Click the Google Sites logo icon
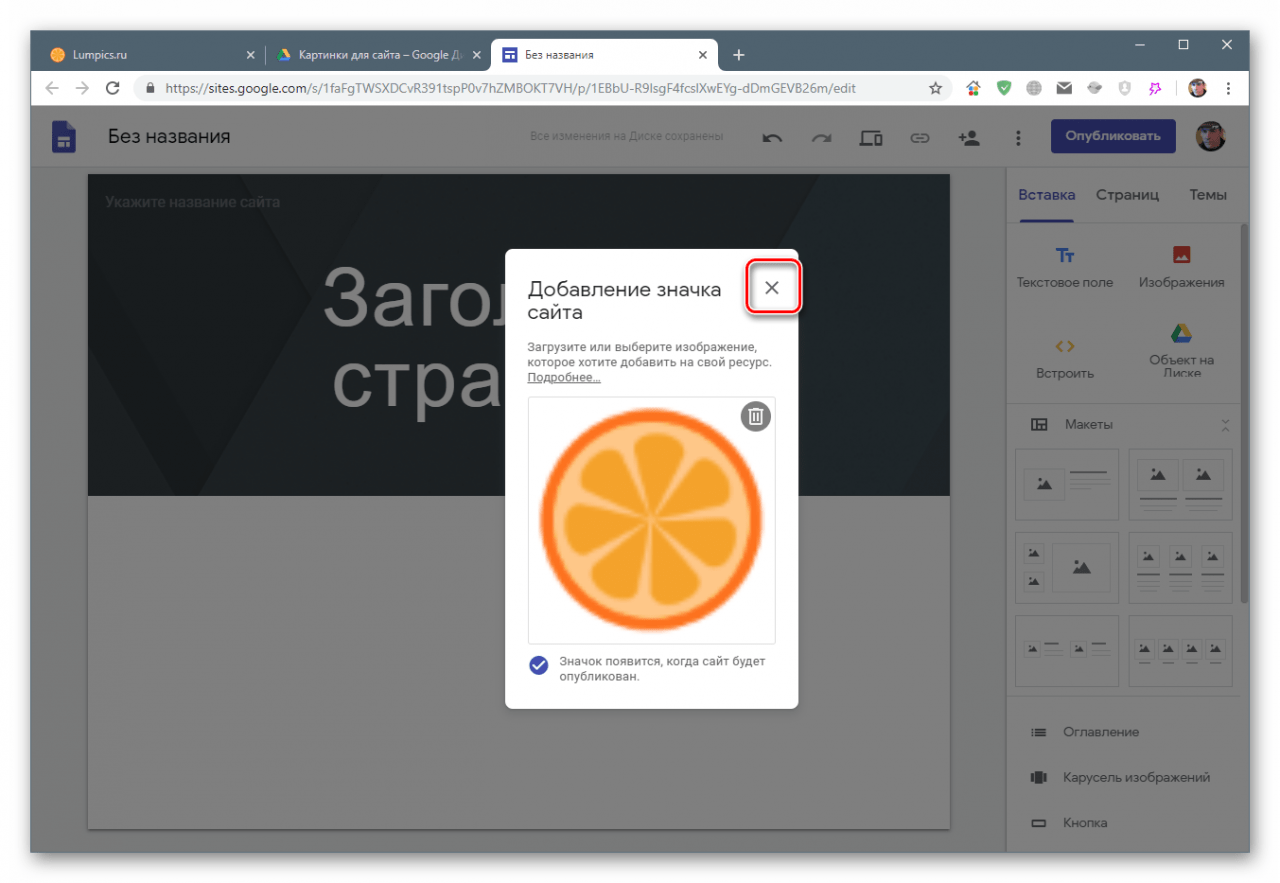Viewport: 1280px width, 883px height. [64, 136]
